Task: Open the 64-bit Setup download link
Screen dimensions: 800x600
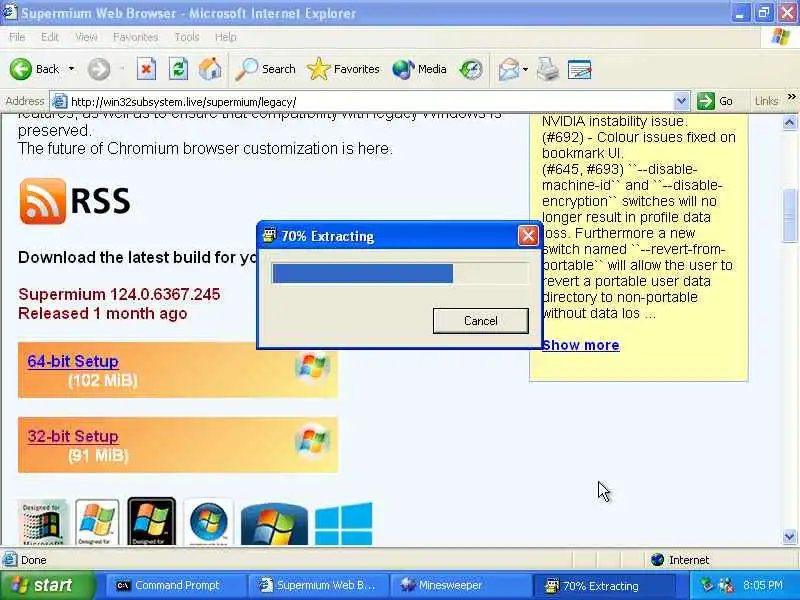Action: click(x=73, y=361)
